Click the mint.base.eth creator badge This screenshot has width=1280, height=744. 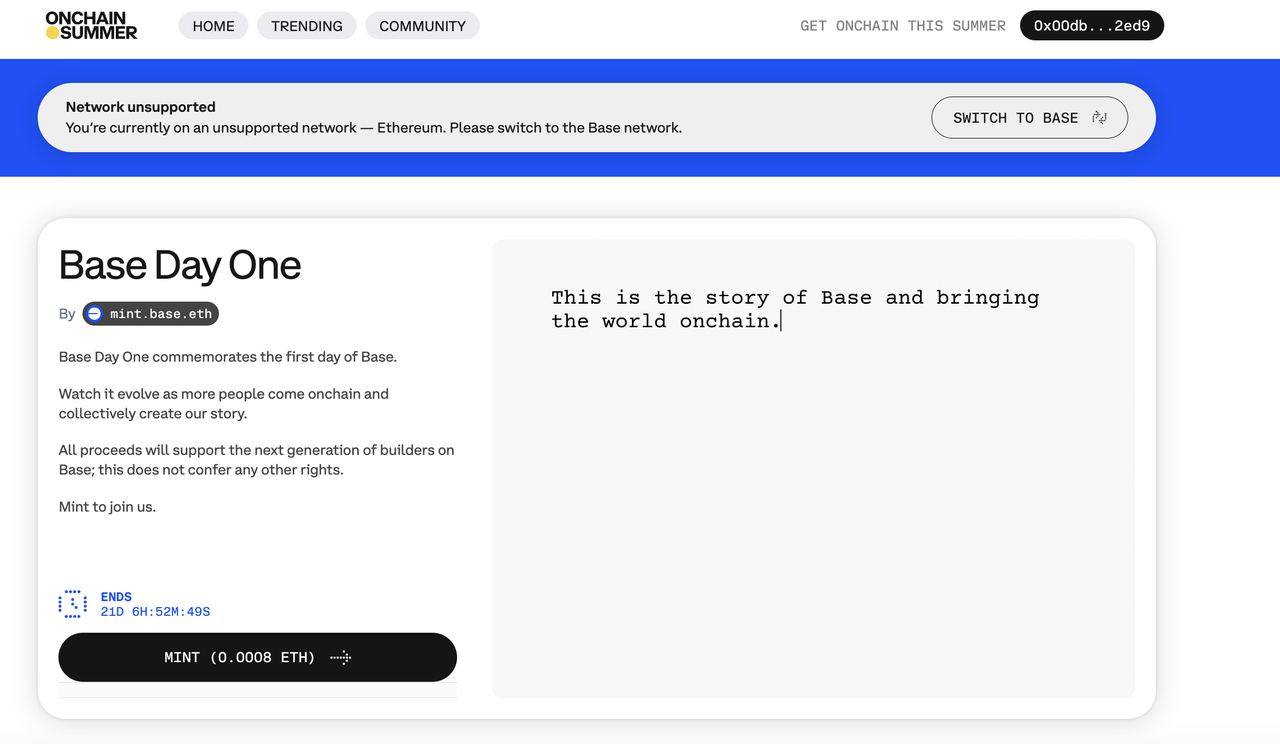pos(150,313)
